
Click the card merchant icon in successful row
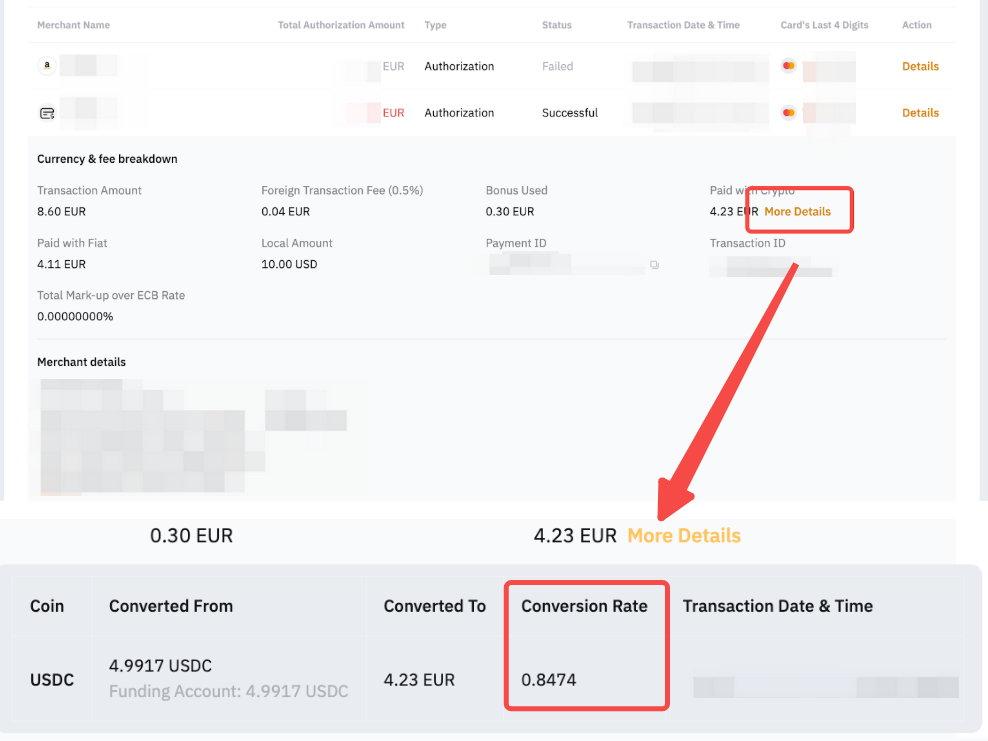[46, 113]
